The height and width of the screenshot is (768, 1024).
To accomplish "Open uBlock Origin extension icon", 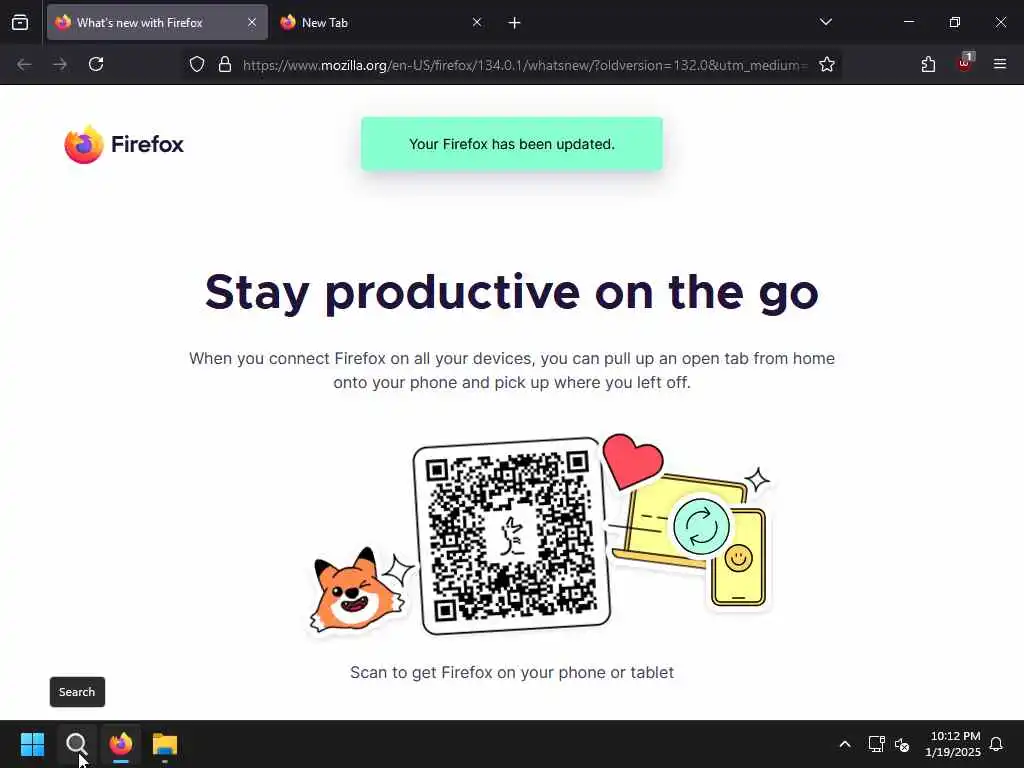I will pyautogui.click(x=965, y=63).
